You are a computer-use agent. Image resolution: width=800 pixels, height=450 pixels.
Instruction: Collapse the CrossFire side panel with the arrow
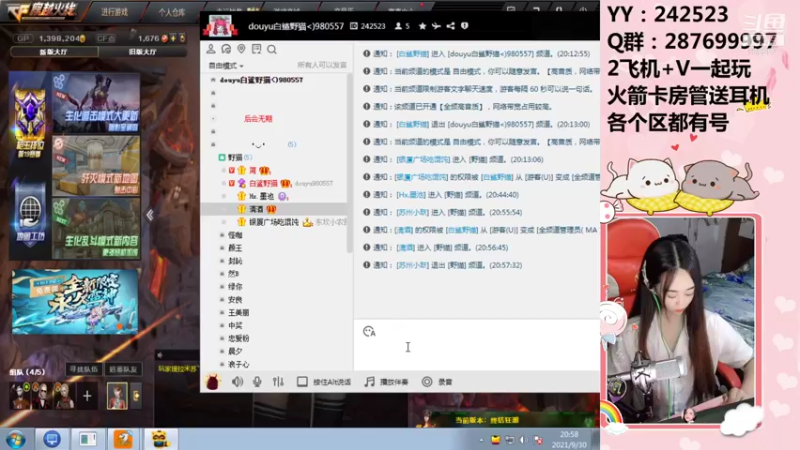point(150,215)
